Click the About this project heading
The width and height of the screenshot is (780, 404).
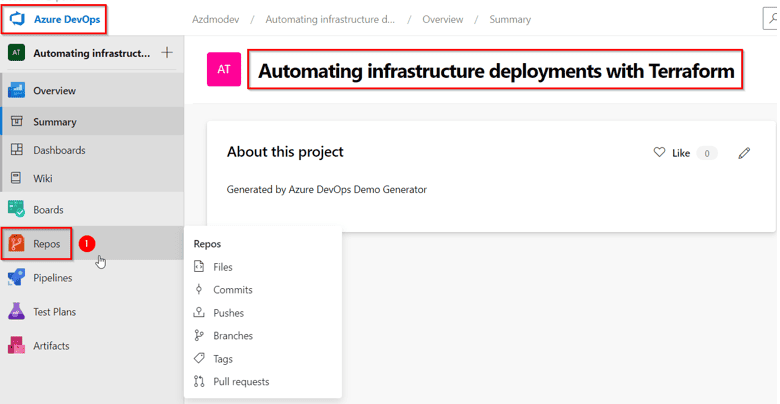coord(285,152)
